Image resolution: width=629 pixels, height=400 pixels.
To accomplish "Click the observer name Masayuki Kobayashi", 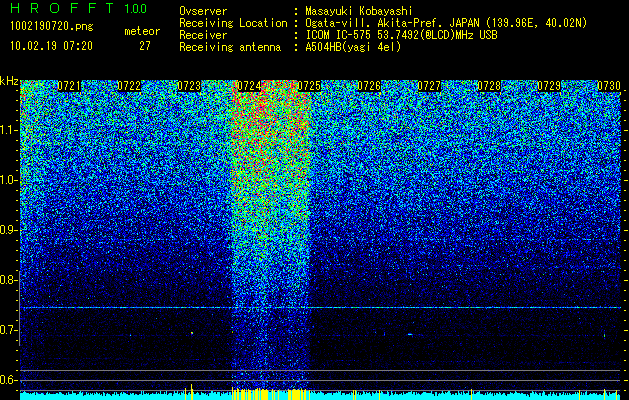I will [x=359, y=11].
